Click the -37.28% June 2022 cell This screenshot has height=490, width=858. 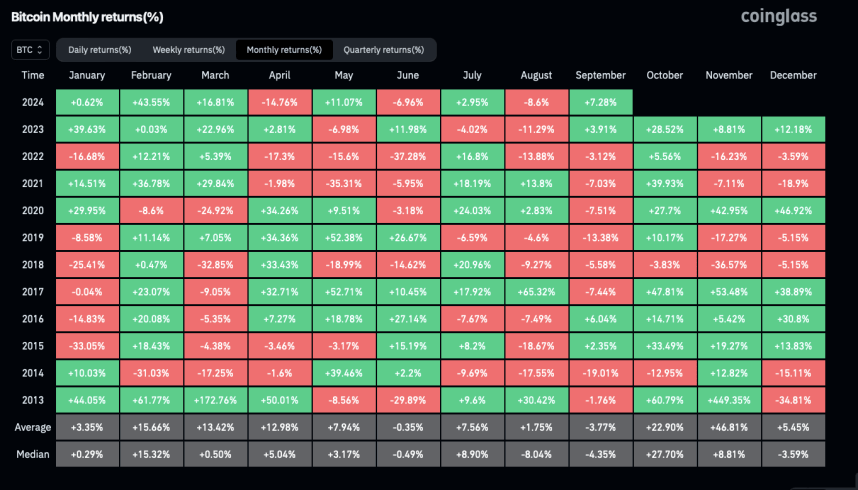(408, 155)
